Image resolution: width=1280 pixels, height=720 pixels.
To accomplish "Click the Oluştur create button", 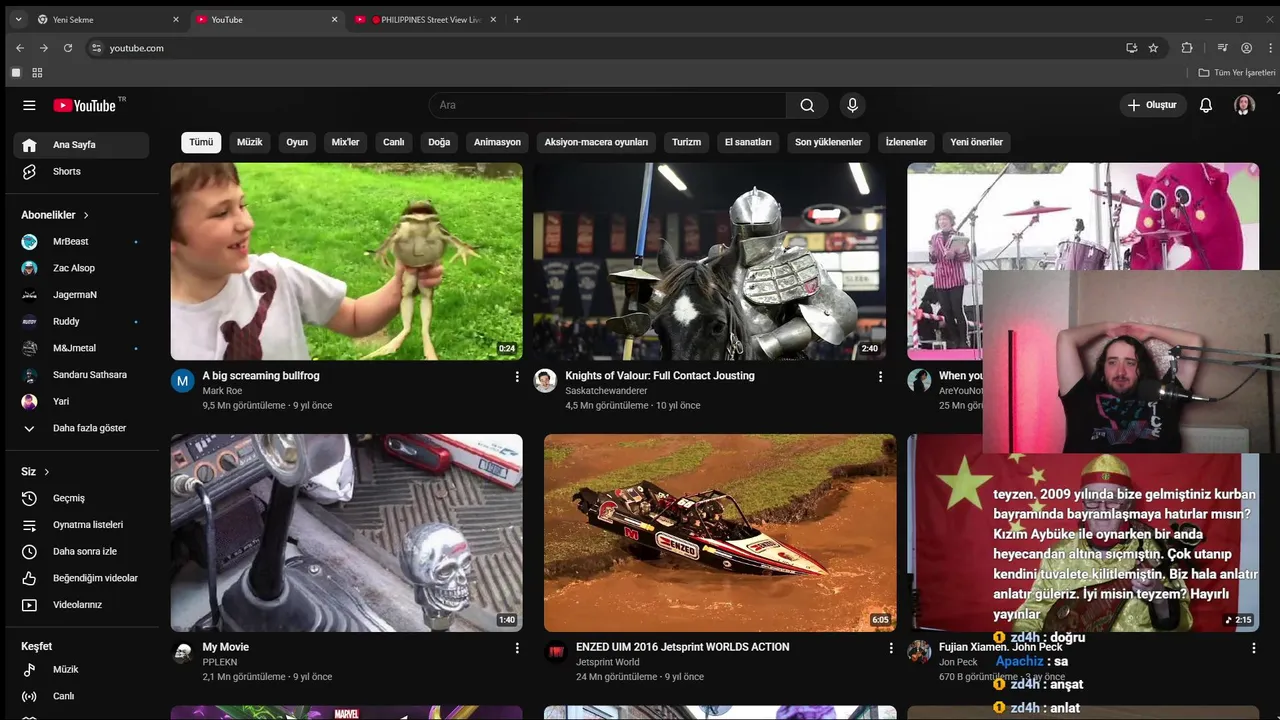I will (1152, 105).
